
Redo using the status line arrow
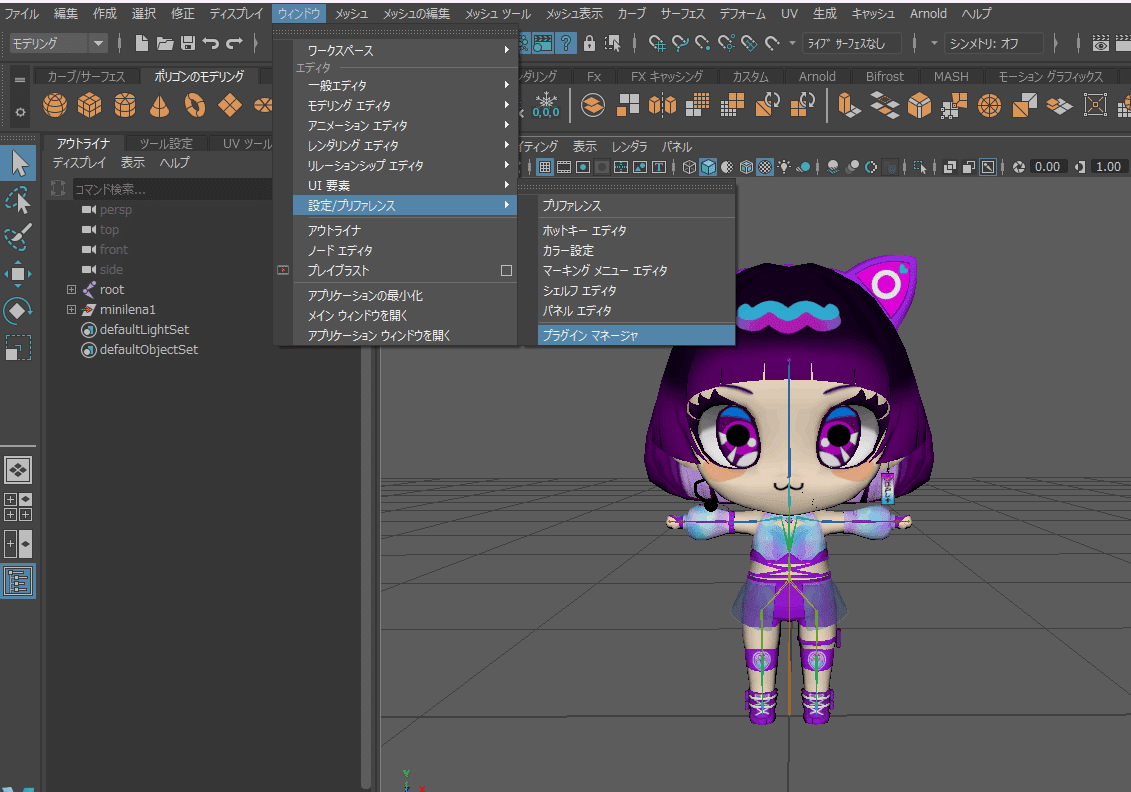click(x=234, y=43)
